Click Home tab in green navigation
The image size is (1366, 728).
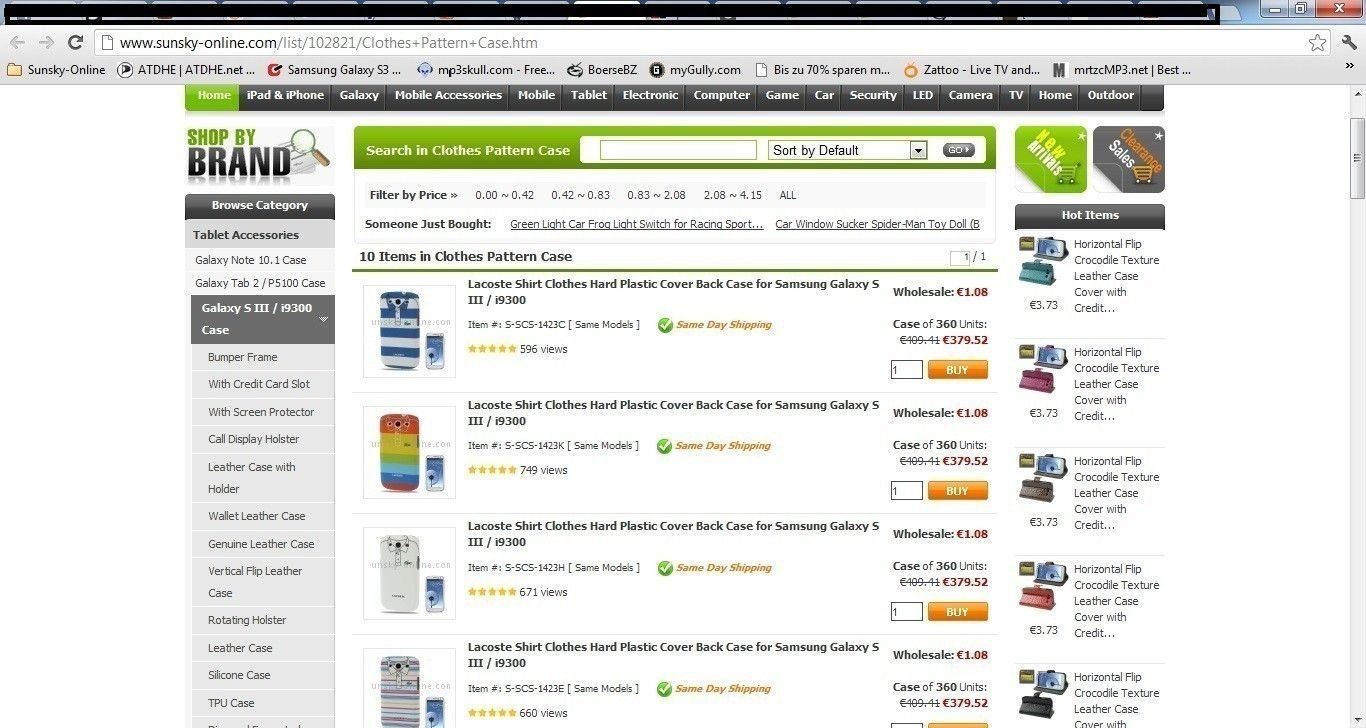[x=214, y=95]
